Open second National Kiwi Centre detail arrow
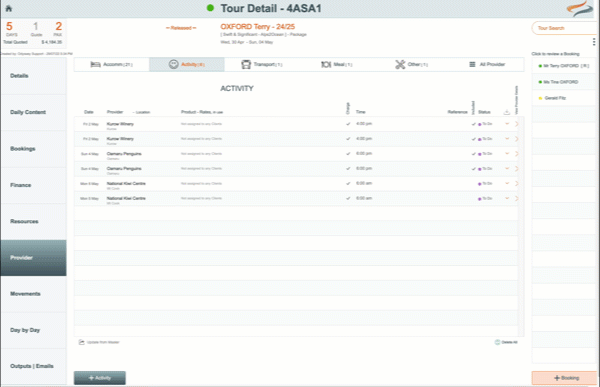 pos(516,199)
